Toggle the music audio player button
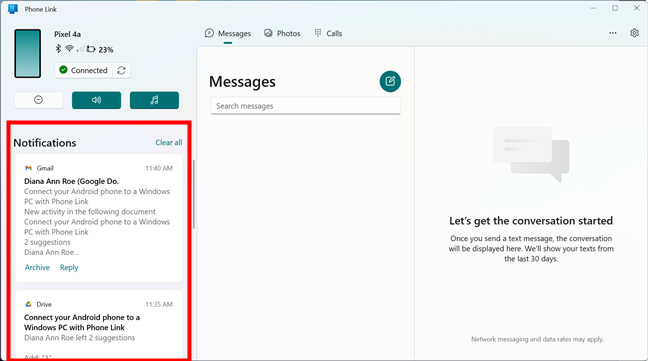The image size is (648, 361). point(154,100)
